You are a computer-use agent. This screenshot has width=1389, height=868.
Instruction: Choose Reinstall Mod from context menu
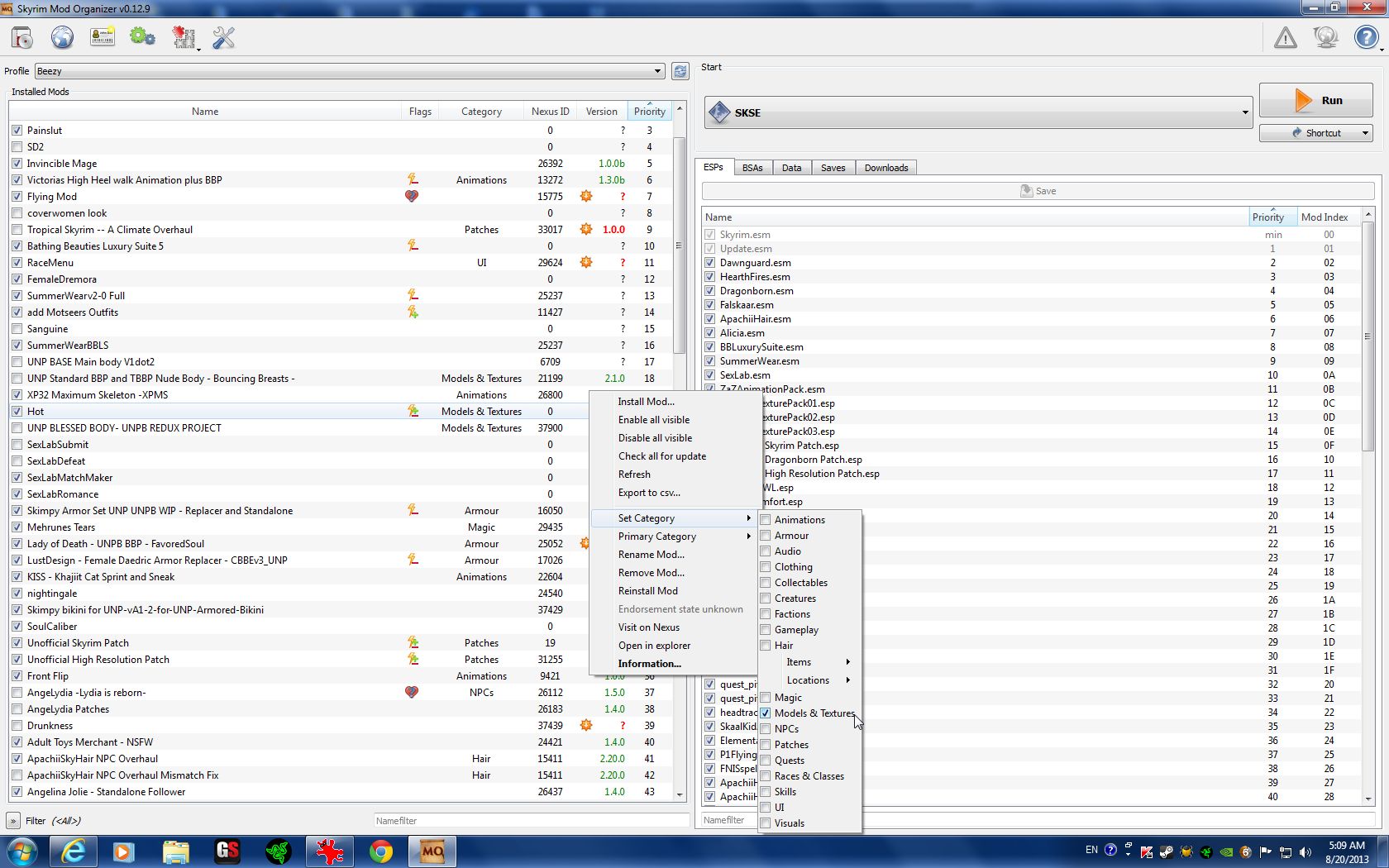click(648, 591)
